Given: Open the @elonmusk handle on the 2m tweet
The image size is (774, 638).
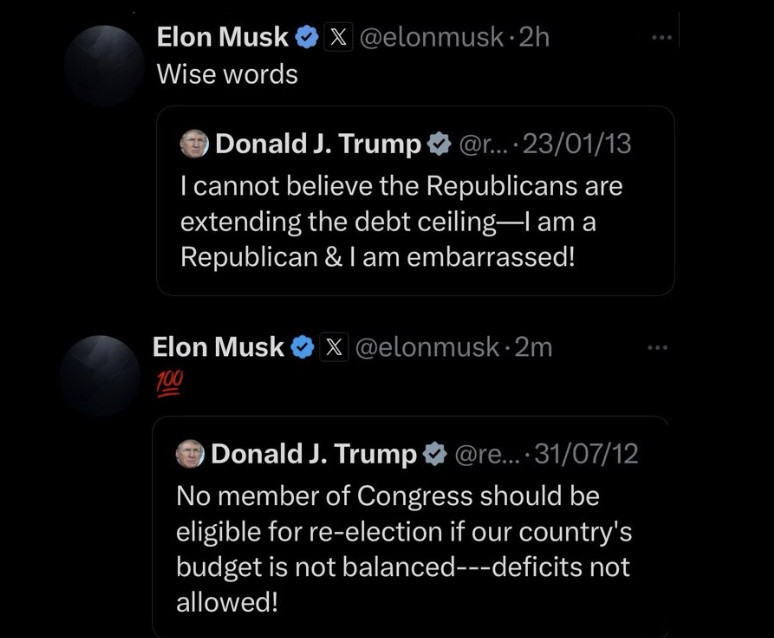Looking at the screenshot, I should pyautogui.click(x=427, y=348).
